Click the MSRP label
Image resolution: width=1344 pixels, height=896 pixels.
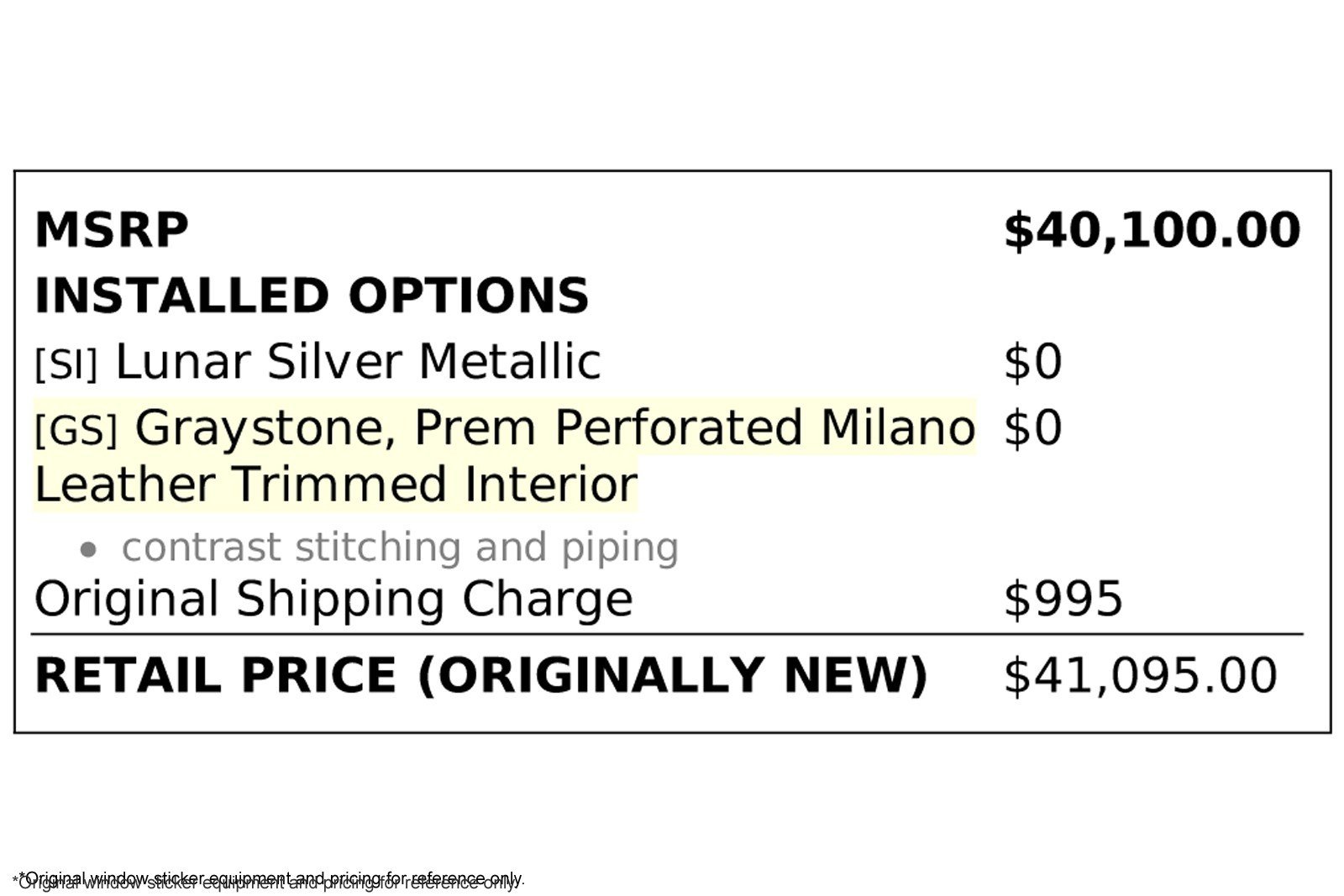click(x=112, y=230)
